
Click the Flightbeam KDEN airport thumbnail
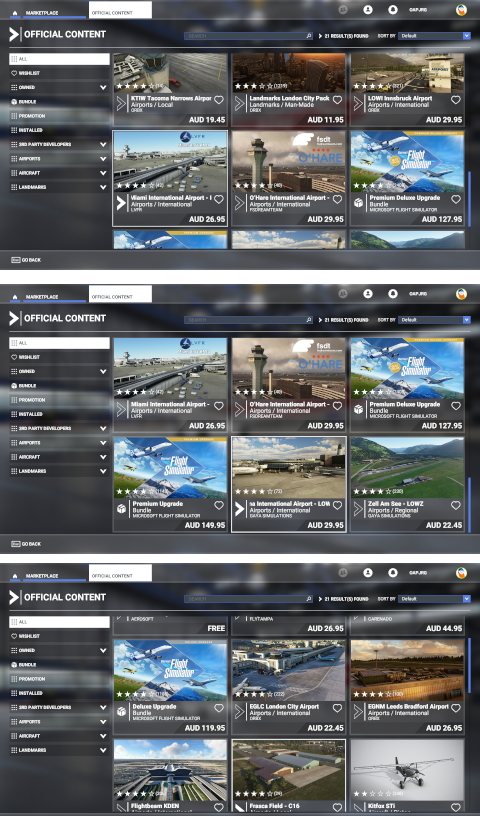(x=170, y=771)
